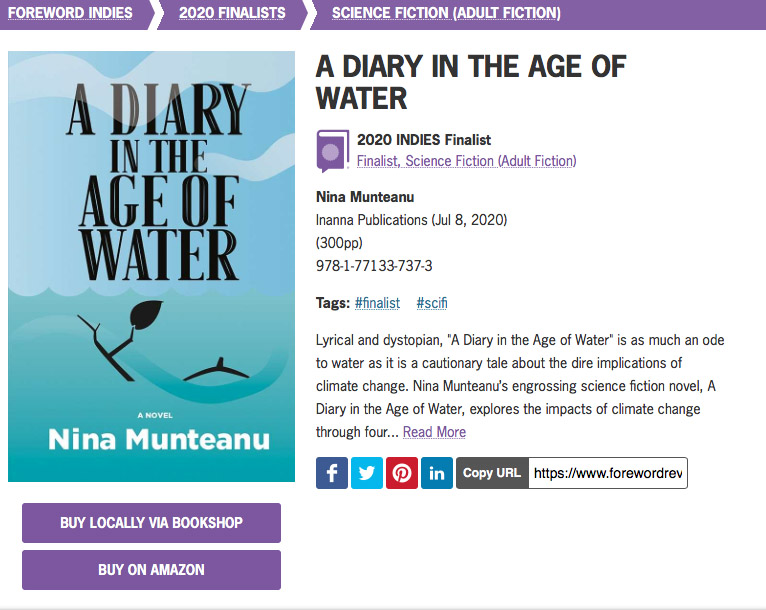The height and width of the screenshot is (610, 766).
Task: Select the share URL text field
Action: (x=607, y=473)
